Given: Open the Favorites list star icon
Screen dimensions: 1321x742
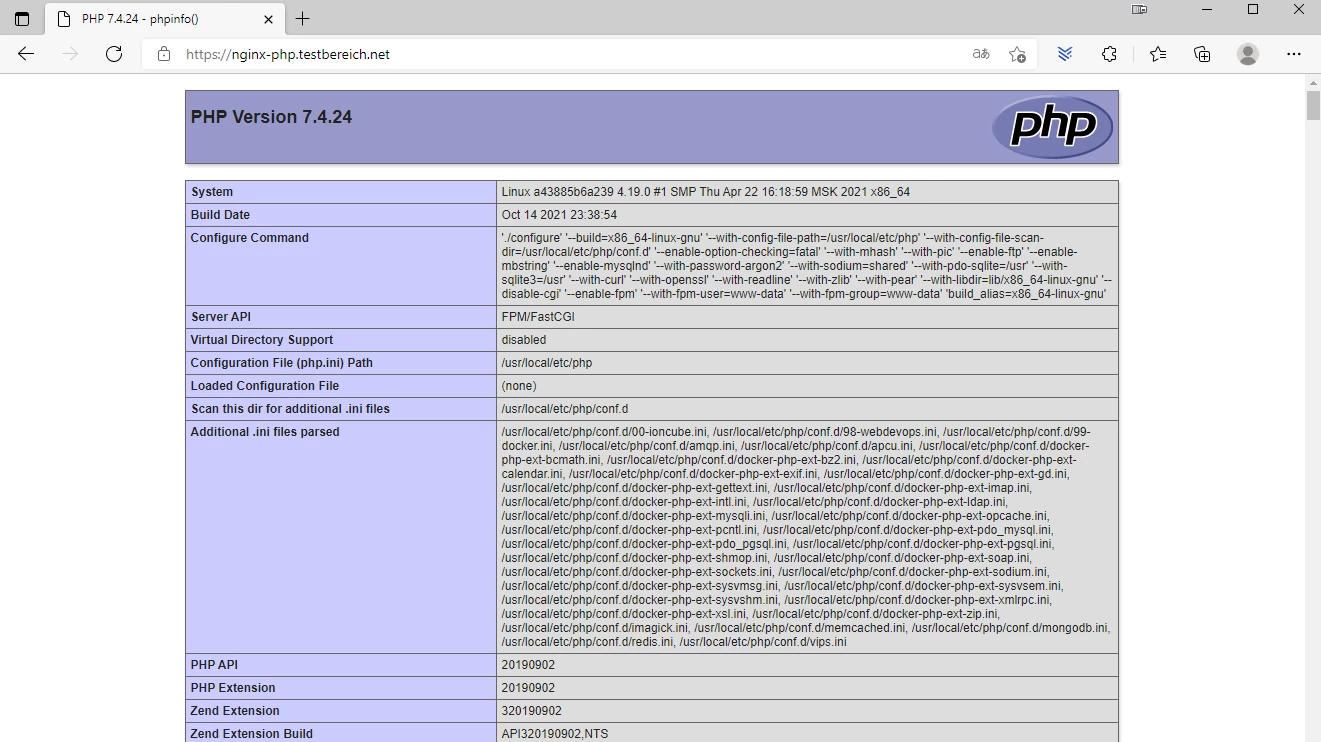Looking at the screenshot, I should [1157, 54].
